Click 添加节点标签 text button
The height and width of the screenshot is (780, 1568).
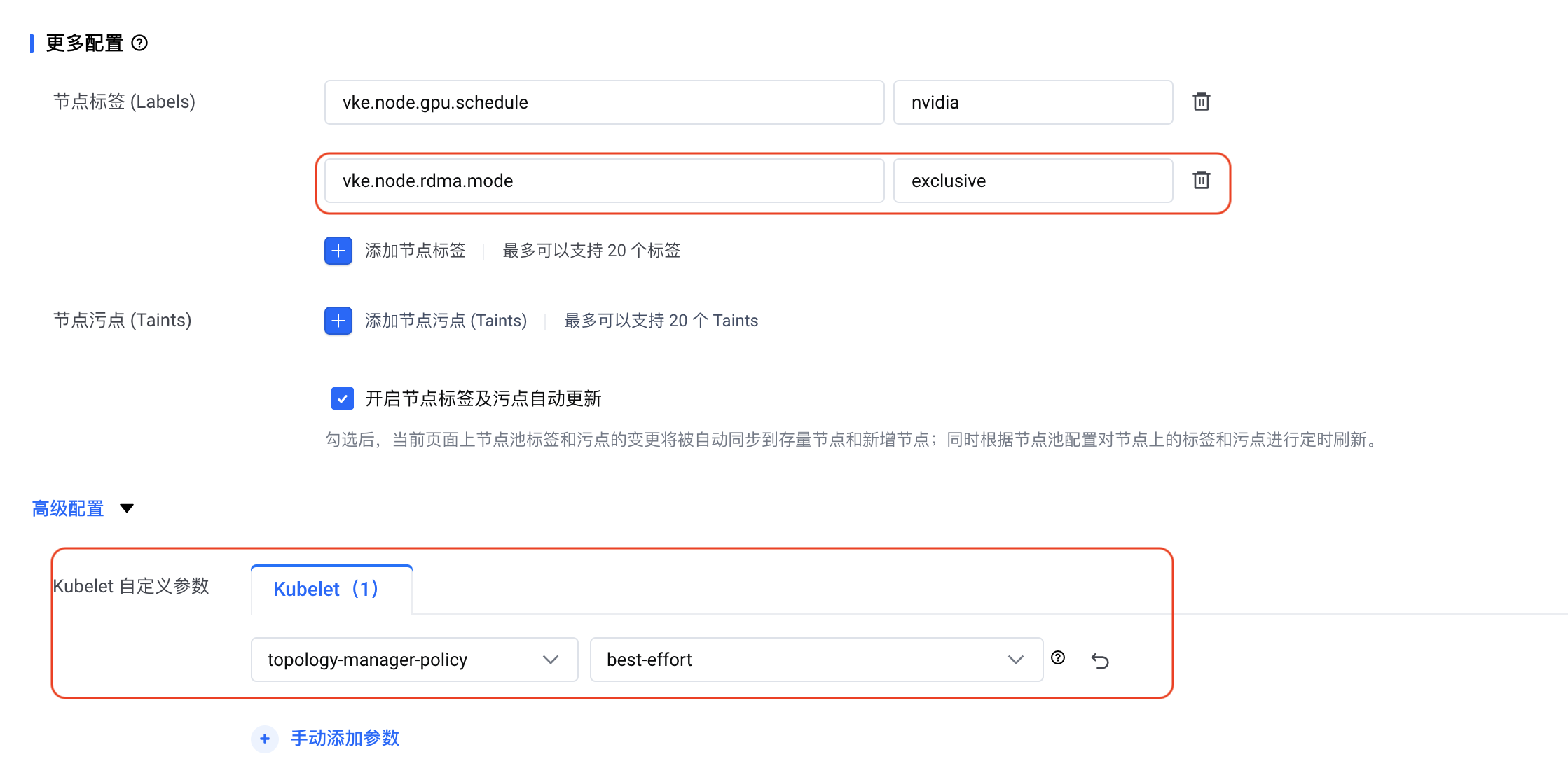click(x=415, y=251)
